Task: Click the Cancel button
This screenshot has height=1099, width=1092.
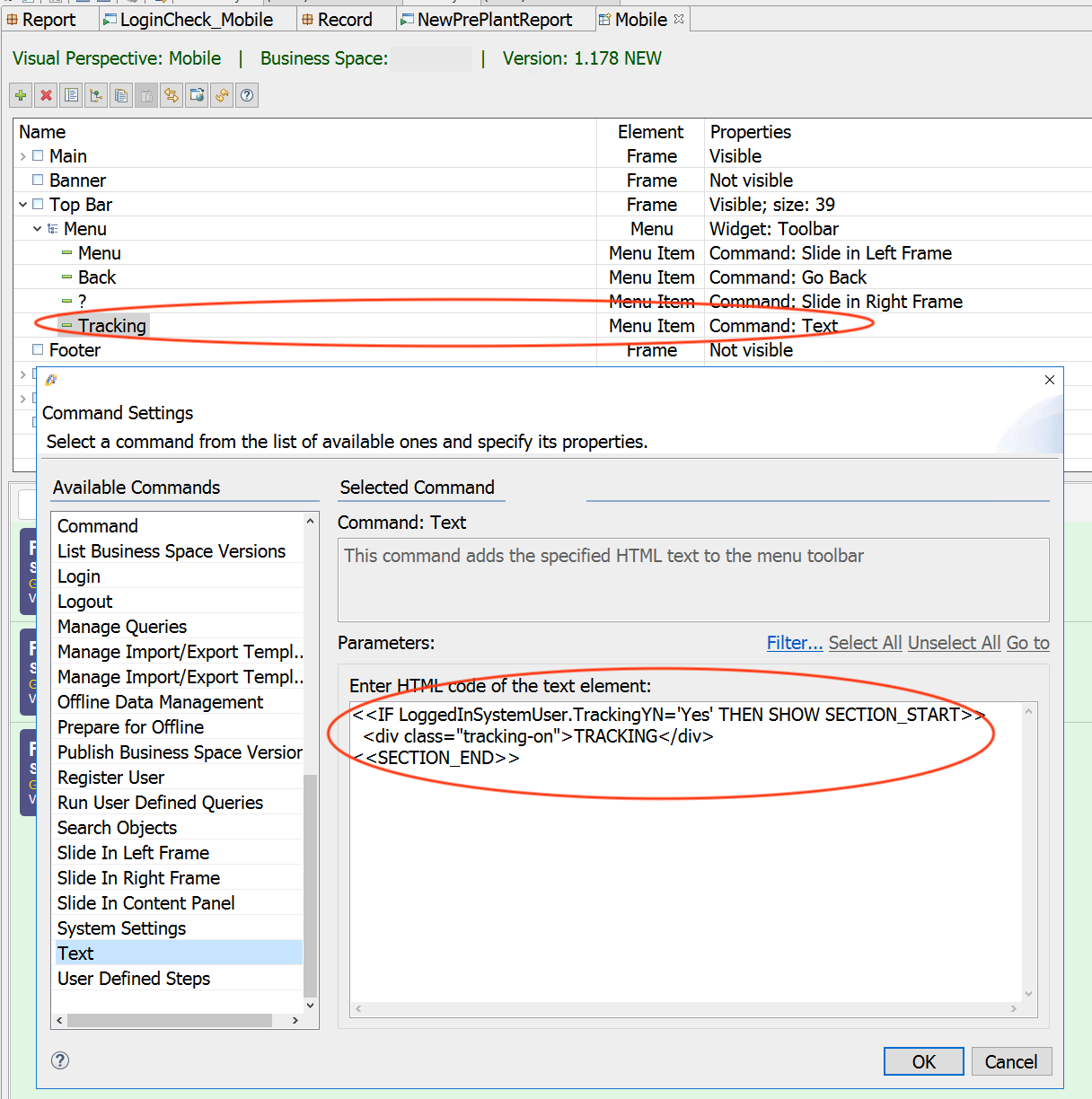Action: 1011,1061
